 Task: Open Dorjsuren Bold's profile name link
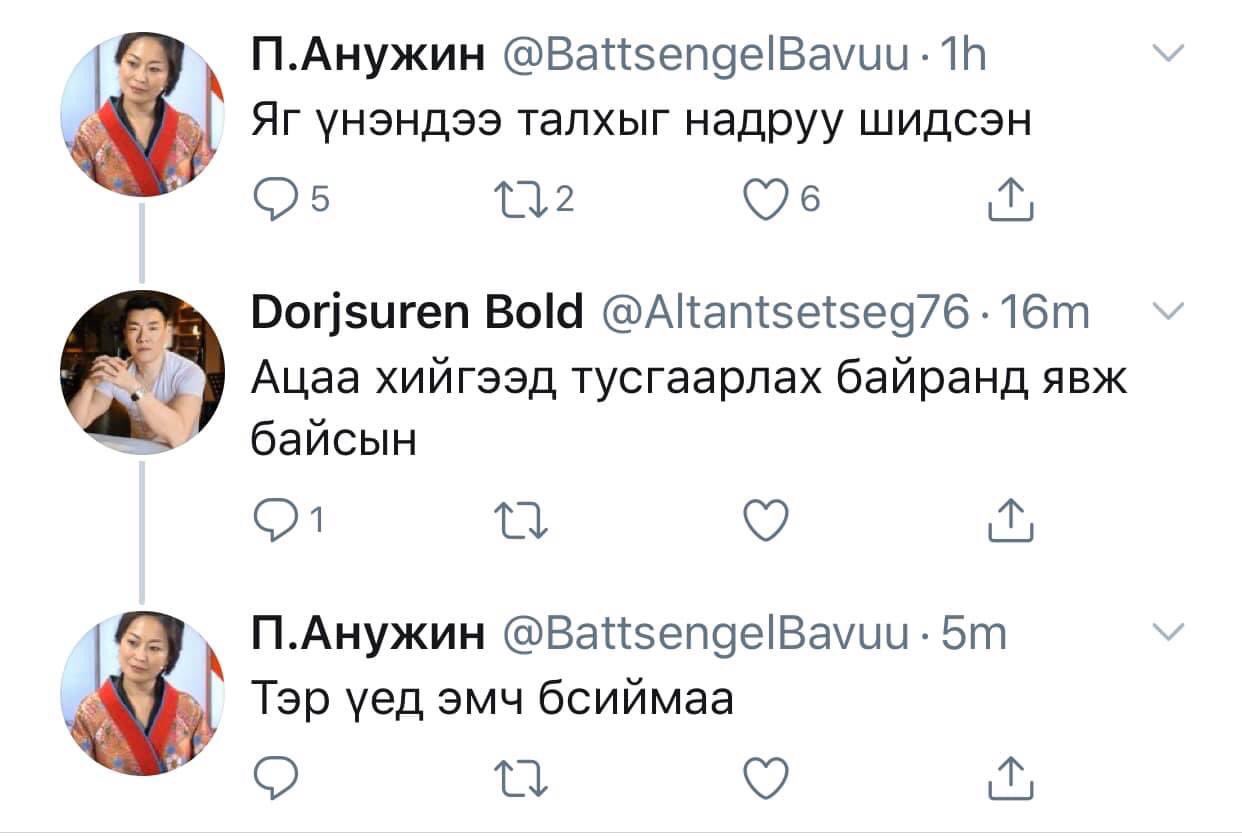(415, 315)
